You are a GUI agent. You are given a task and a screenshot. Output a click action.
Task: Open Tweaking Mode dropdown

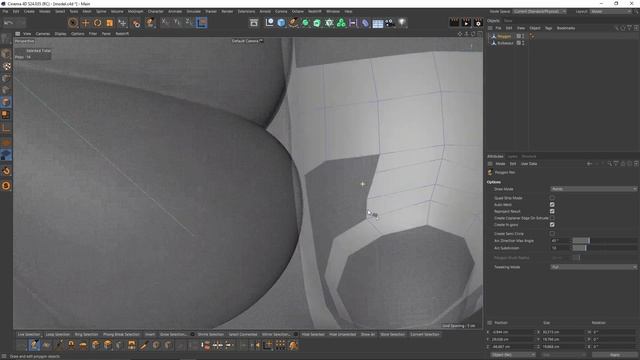coord(593,267)
